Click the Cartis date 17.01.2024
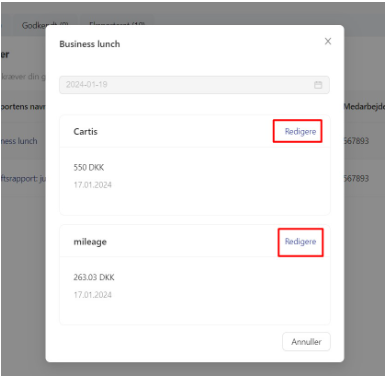385x376 pixels. pyautogui.click(x=92, y=185)
